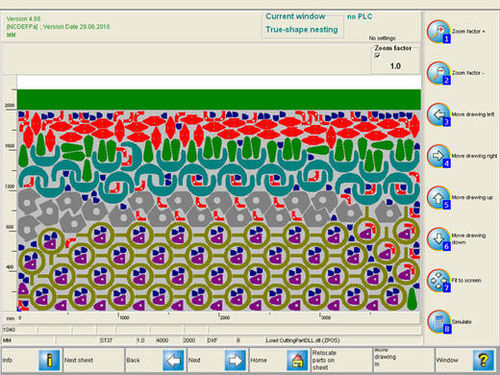Click the Zoom factor value 1.0
Screen dimensions: 500x375
(395, 66)
